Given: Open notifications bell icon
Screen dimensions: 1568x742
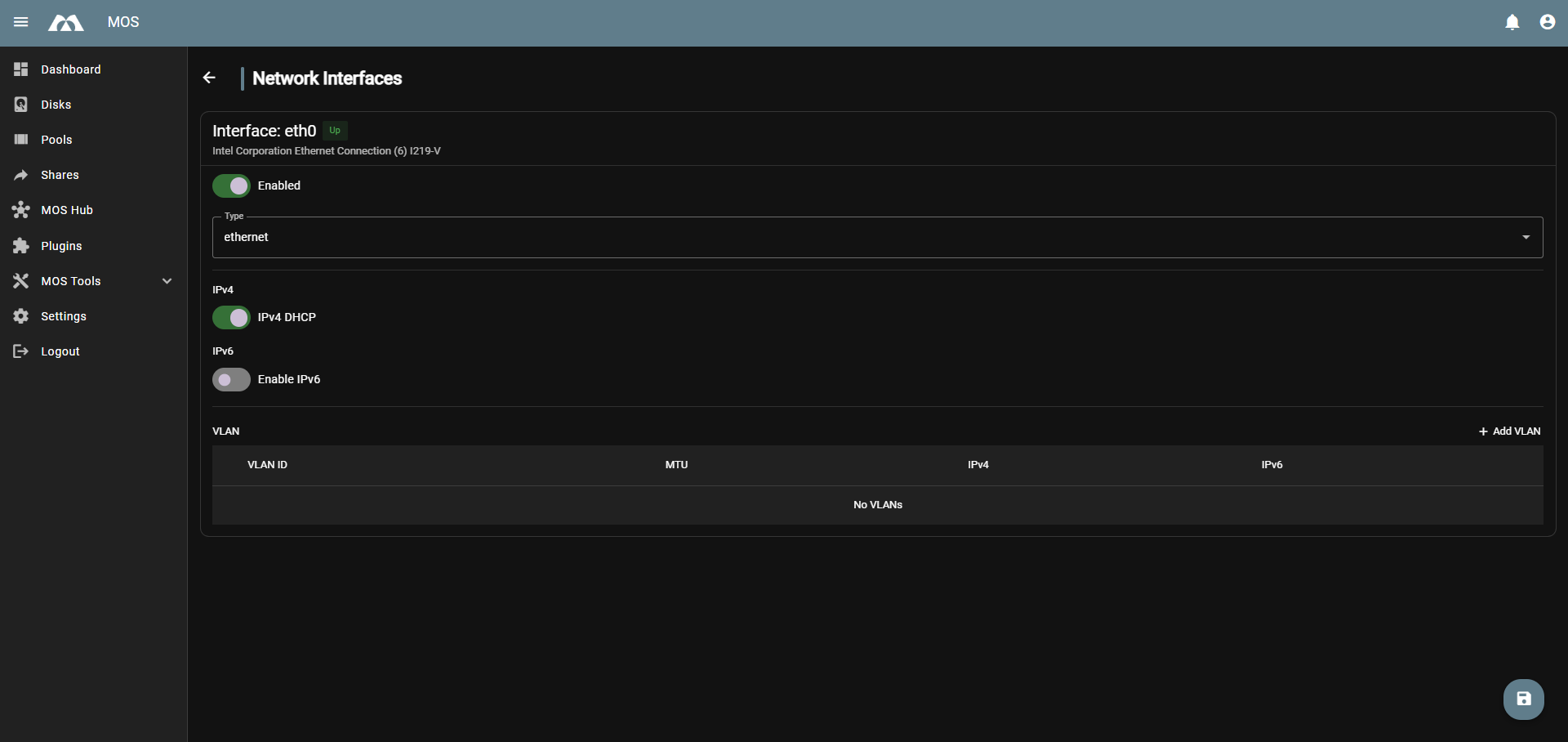Looking at the screenshot, I should click(x=1512, y=22).
